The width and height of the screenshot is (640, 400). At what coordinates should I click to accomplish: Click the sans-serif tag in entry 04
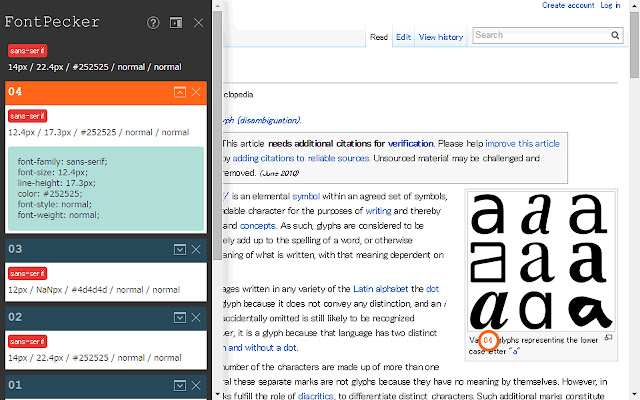27,116
